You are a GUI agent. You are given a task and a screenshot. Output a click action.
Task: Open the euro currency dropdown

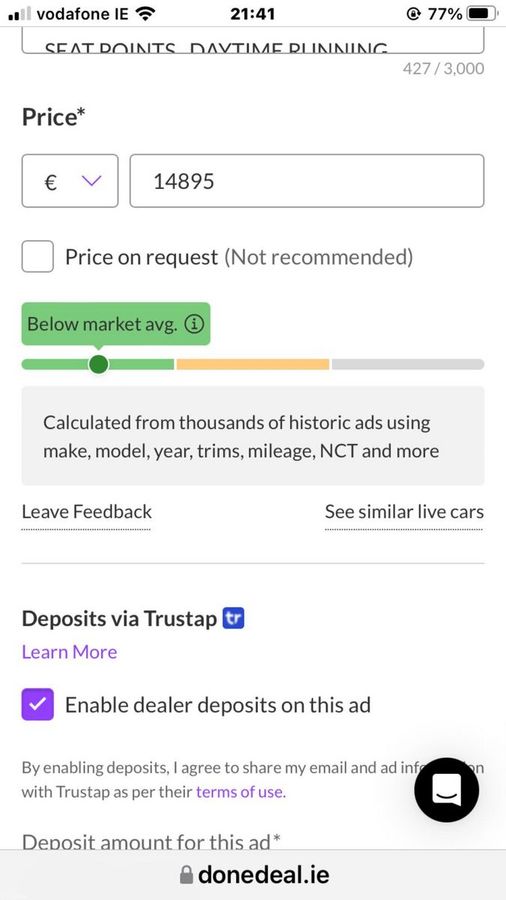point(70,181)
